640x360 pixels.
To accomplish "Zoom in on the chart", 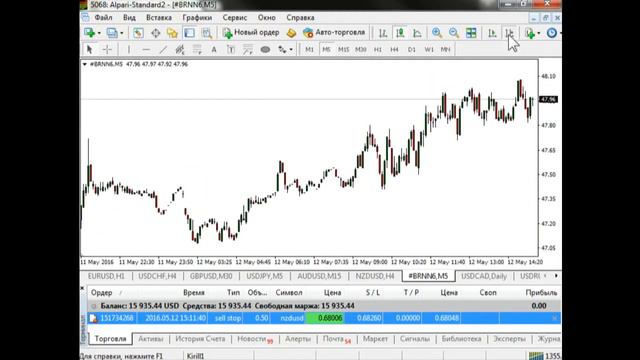I will [437, 33].
